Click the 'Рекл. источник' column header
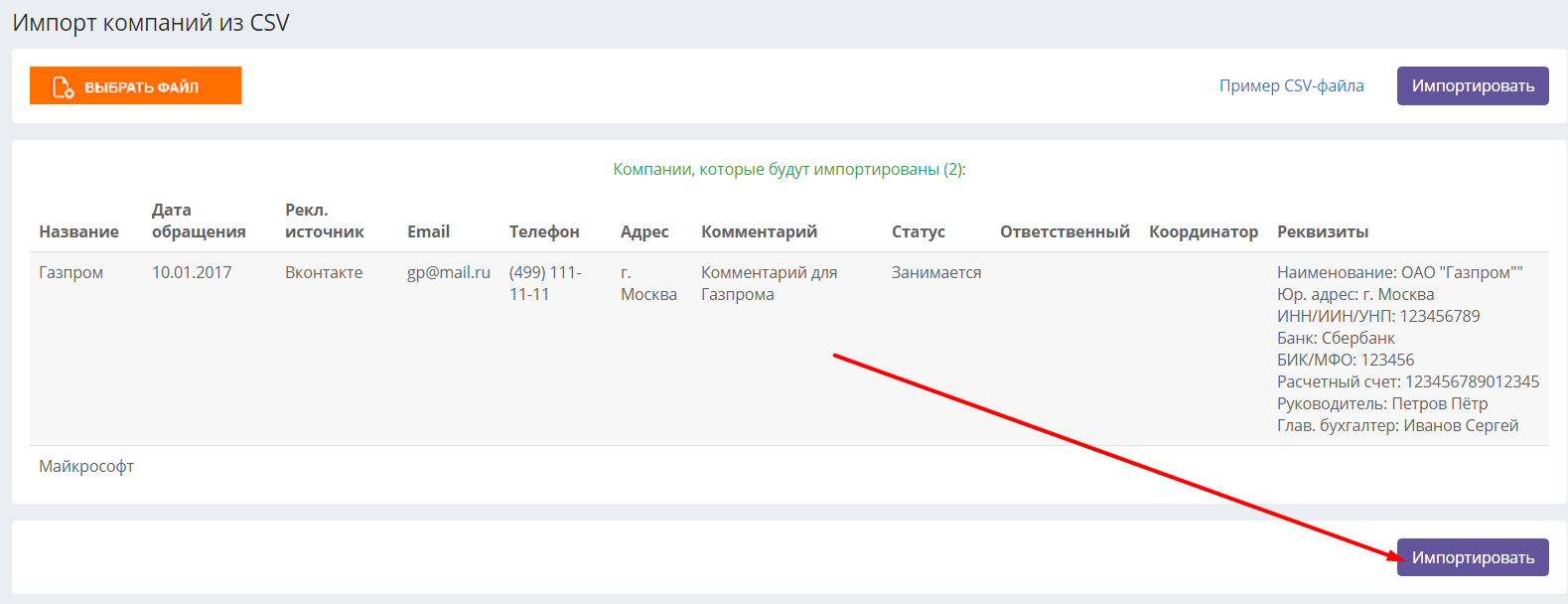 click(325, 221)
